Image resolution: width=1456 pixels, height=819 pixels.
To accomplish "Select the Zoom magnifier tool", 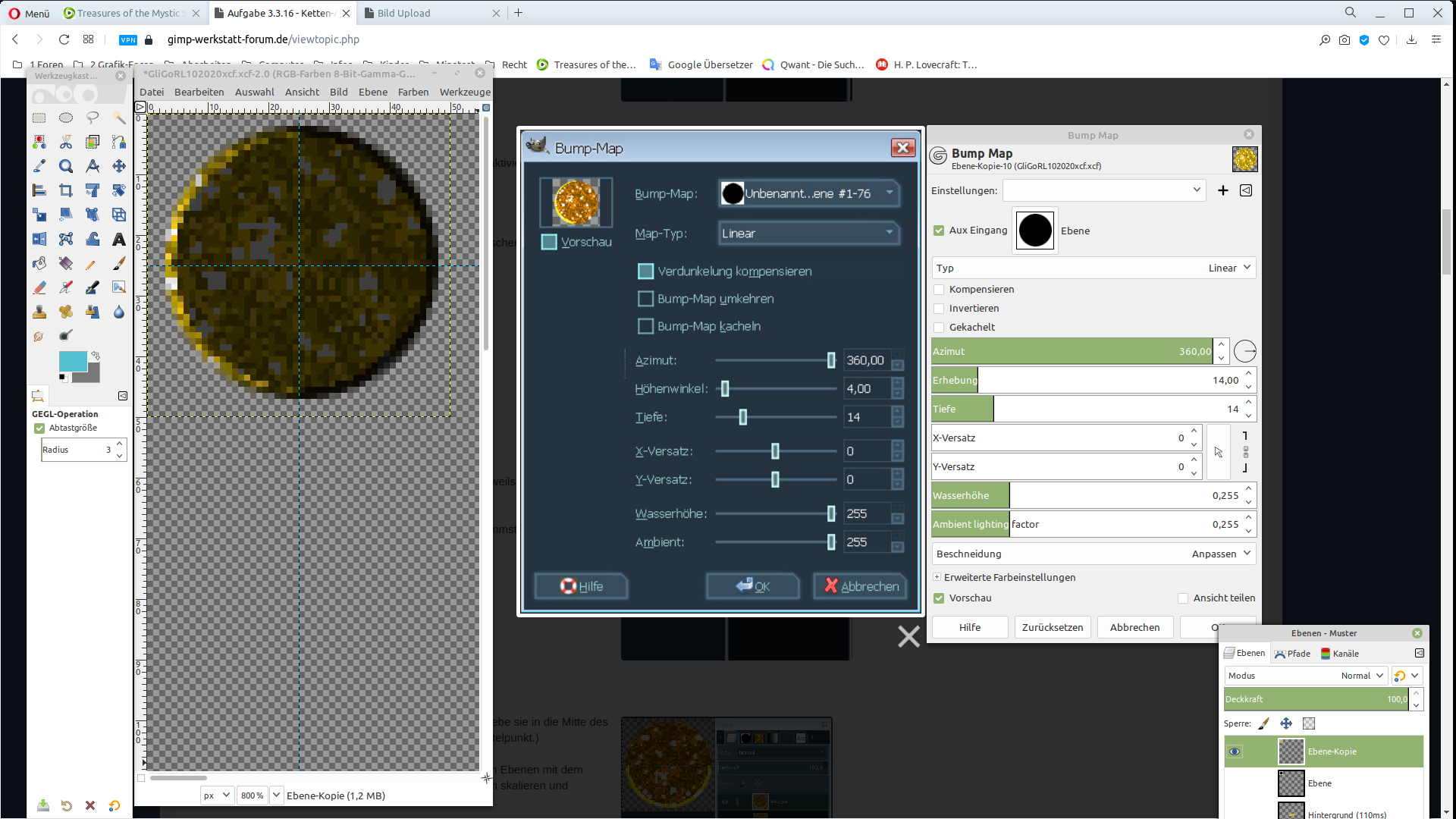I will click(66, 166).
